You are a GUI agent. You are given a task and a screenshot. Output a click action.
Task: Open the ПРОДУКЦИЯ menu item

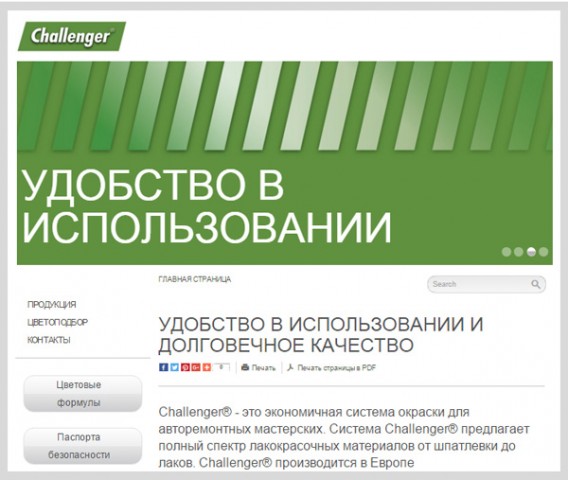(x=52, y=305)
